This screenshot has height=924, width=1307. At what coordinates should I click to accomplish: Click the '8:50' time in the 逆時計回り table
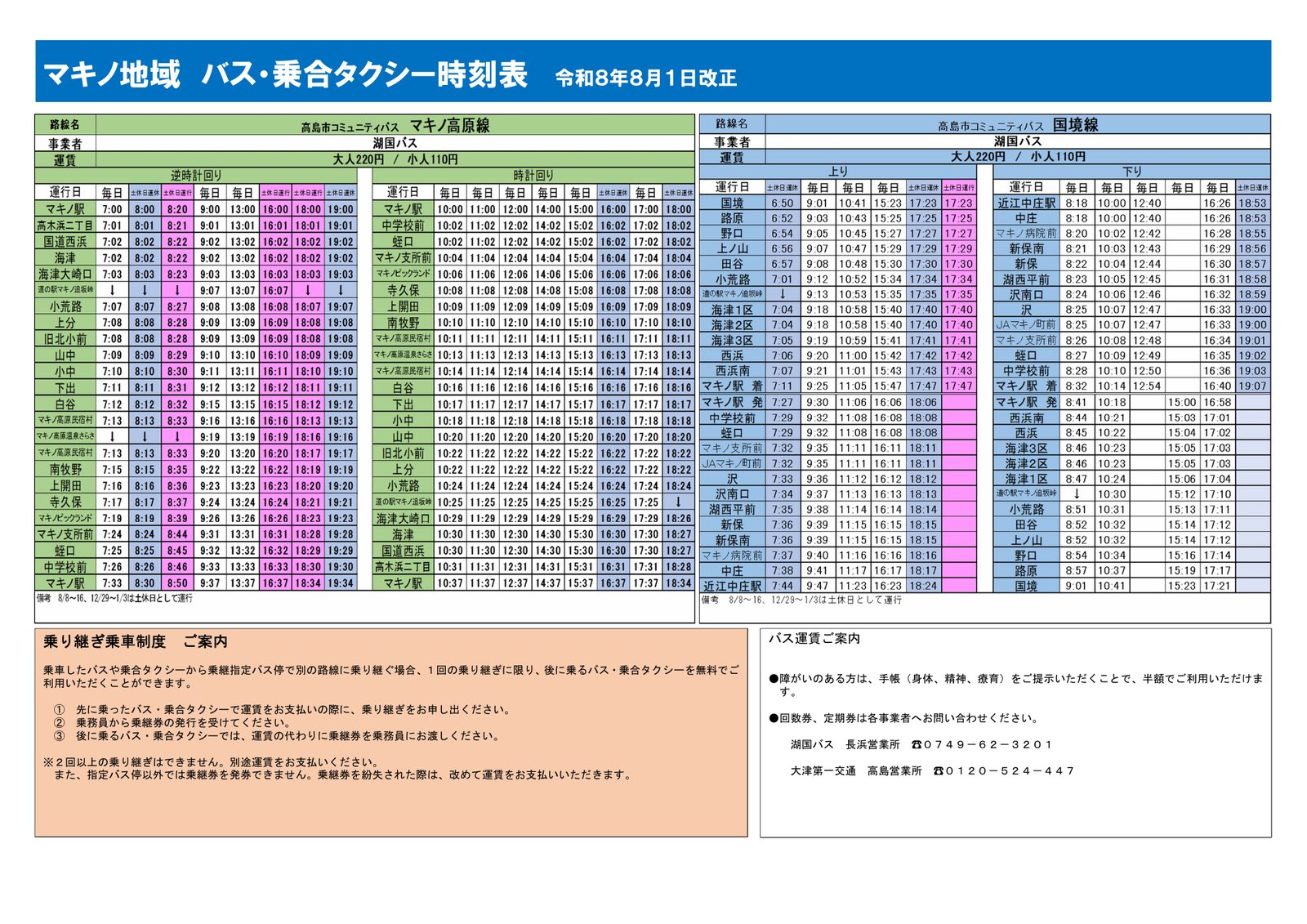(x=177, y=583)
